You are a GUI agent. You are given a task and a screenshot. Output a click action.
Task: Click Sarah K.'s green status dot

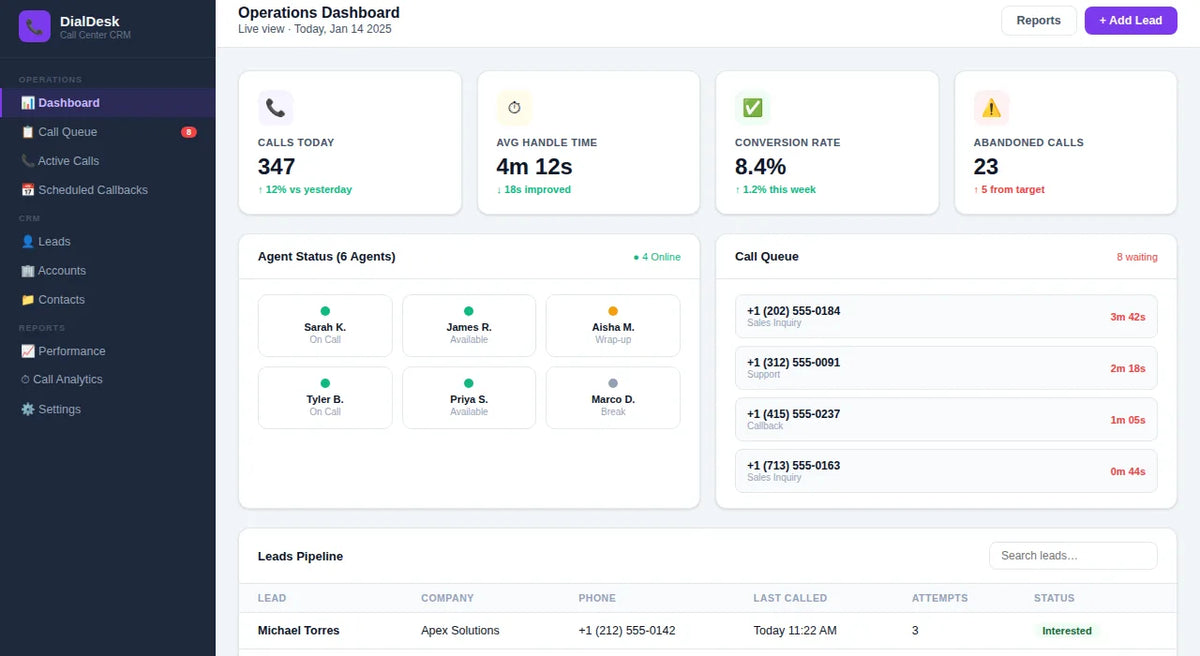[325, 311]
